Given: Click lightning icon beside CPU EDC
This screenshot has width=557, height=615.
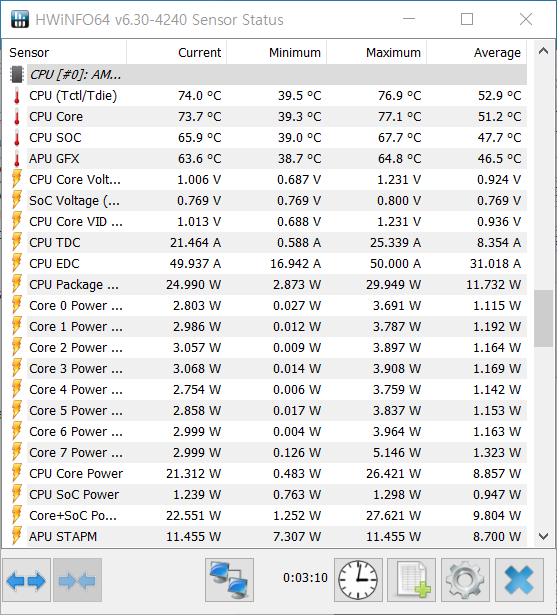Looking at the screenshot, I should 17,264.
